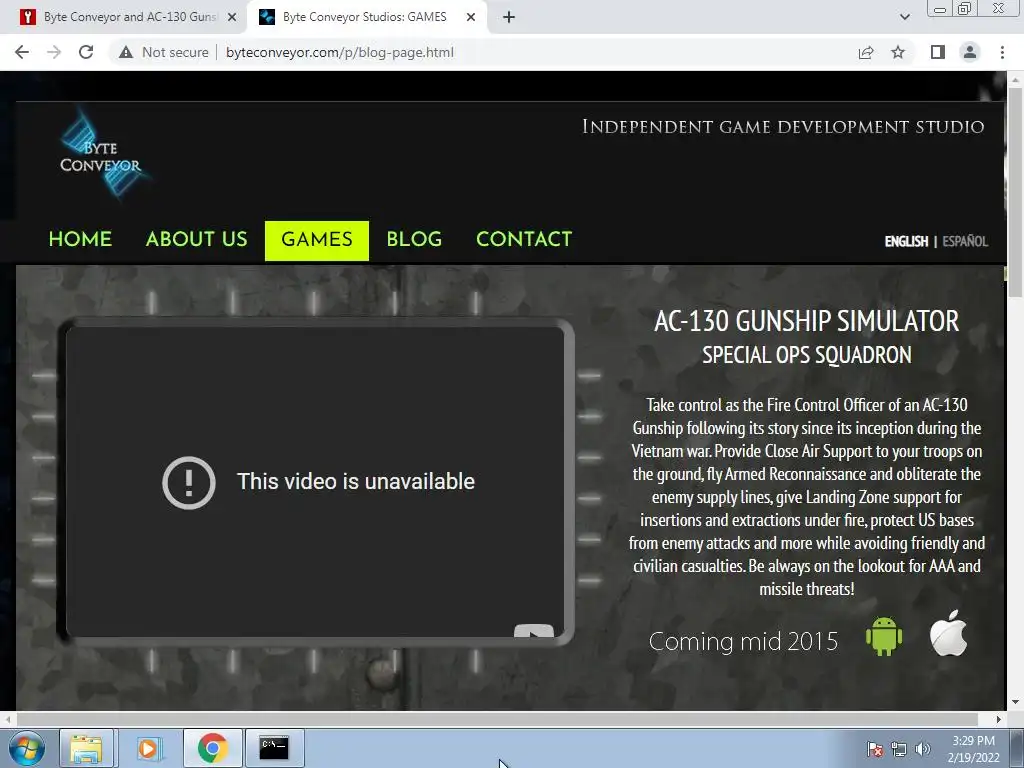The image size is (1024, 768).
Task: Open the Action Center flag icon
Action: click(875, 749)
